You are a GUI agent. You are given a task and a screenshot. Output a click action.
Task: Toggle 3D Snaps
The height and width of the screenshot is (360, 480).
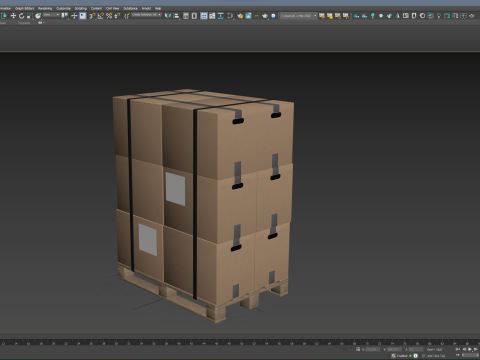click(x=92, y=16)
